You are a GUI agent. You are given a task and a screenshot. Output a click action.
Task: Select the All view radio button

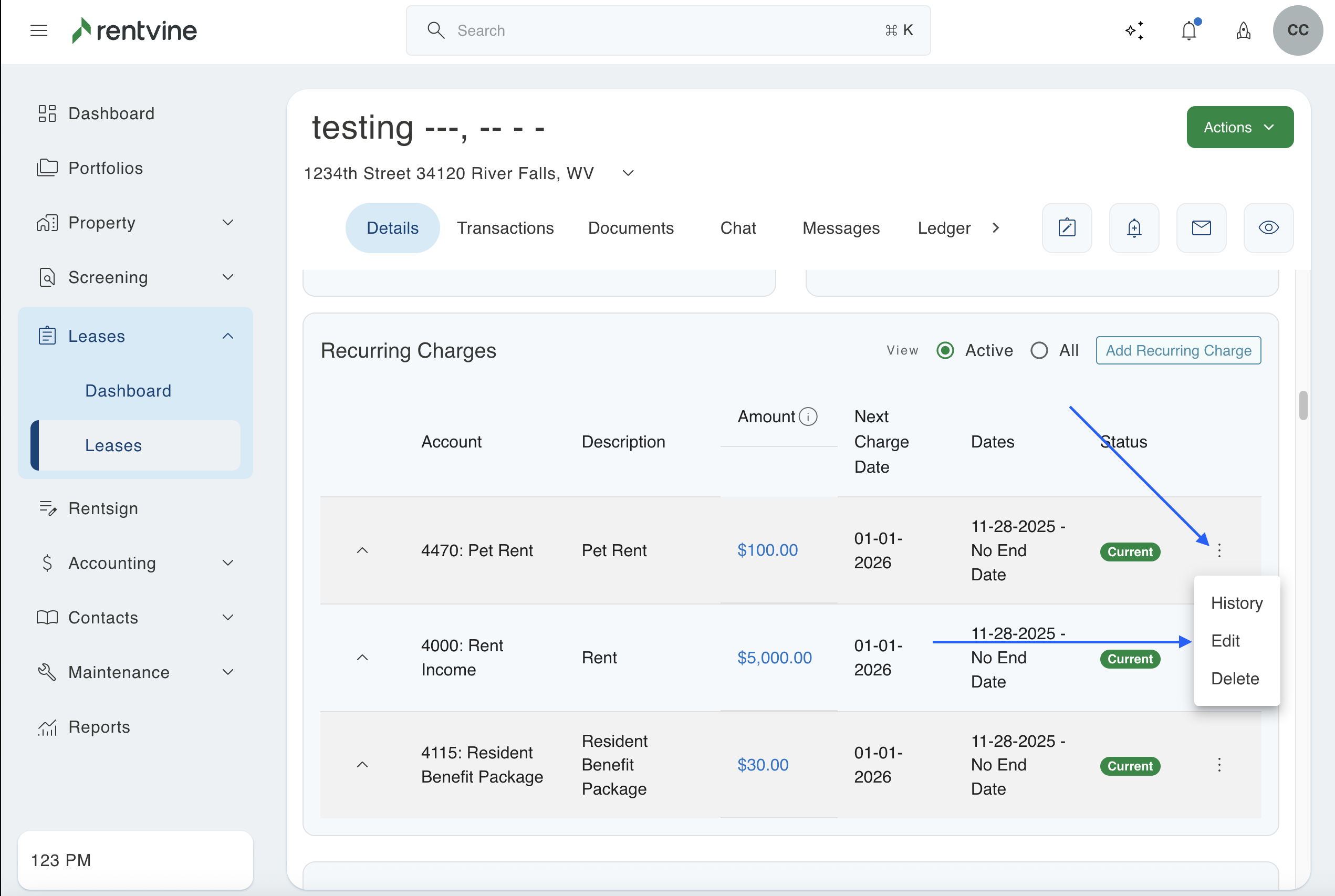pyautogui.click(x=1039, y=350)
